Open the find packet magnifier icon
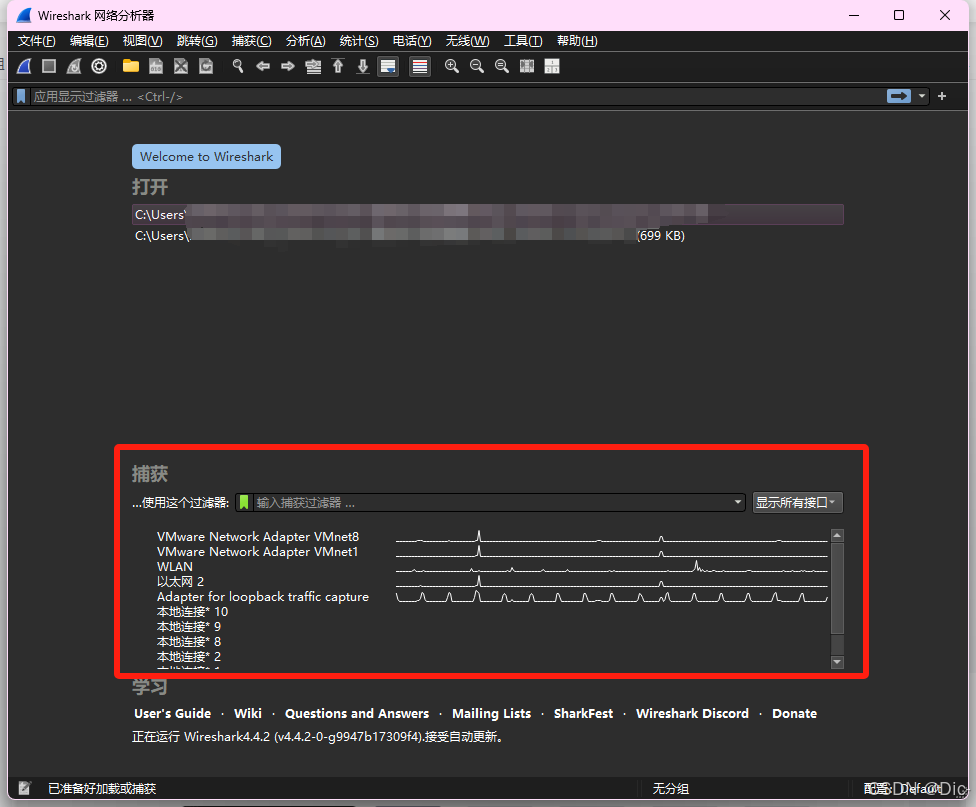976x807 pixels. [238, 66]
